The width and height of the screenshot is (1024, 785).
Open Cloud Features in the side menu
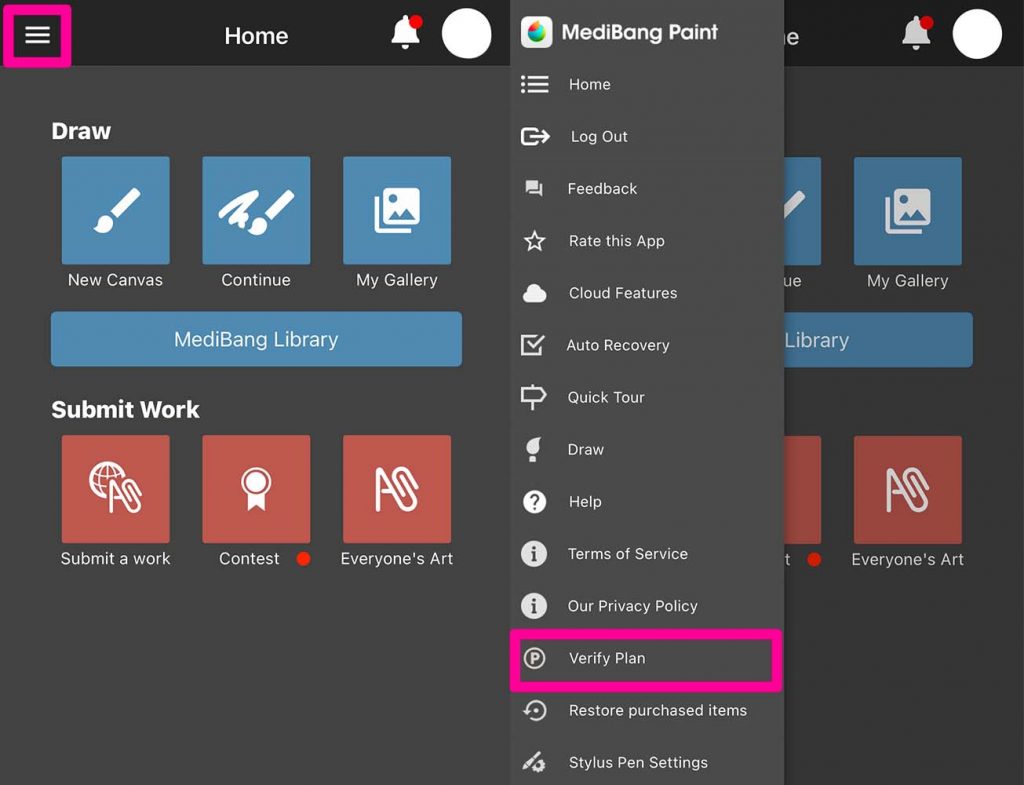(647, 293)
